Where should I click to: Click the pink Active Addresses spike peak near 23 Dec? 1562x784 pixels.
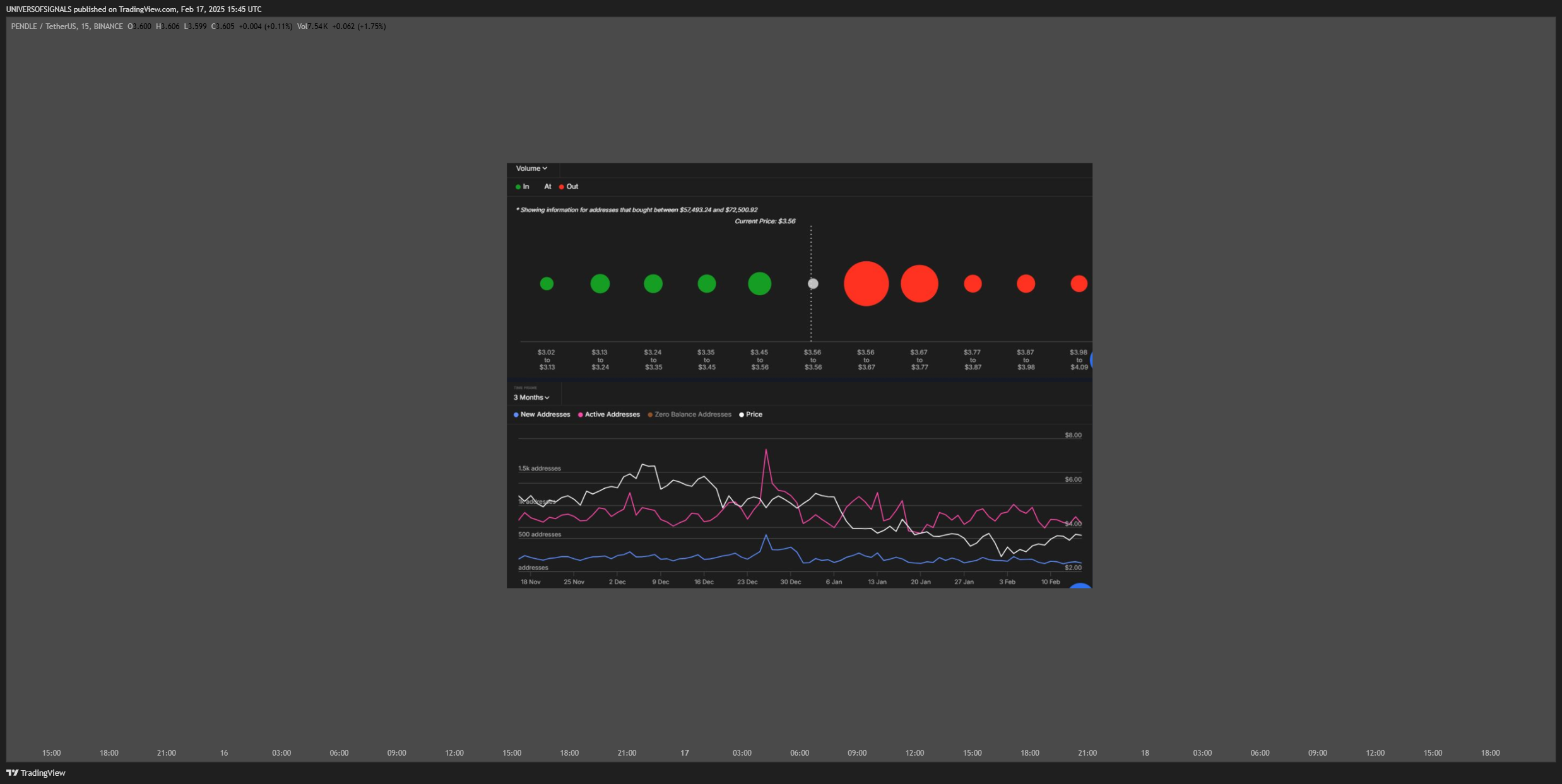coord(766,450)
